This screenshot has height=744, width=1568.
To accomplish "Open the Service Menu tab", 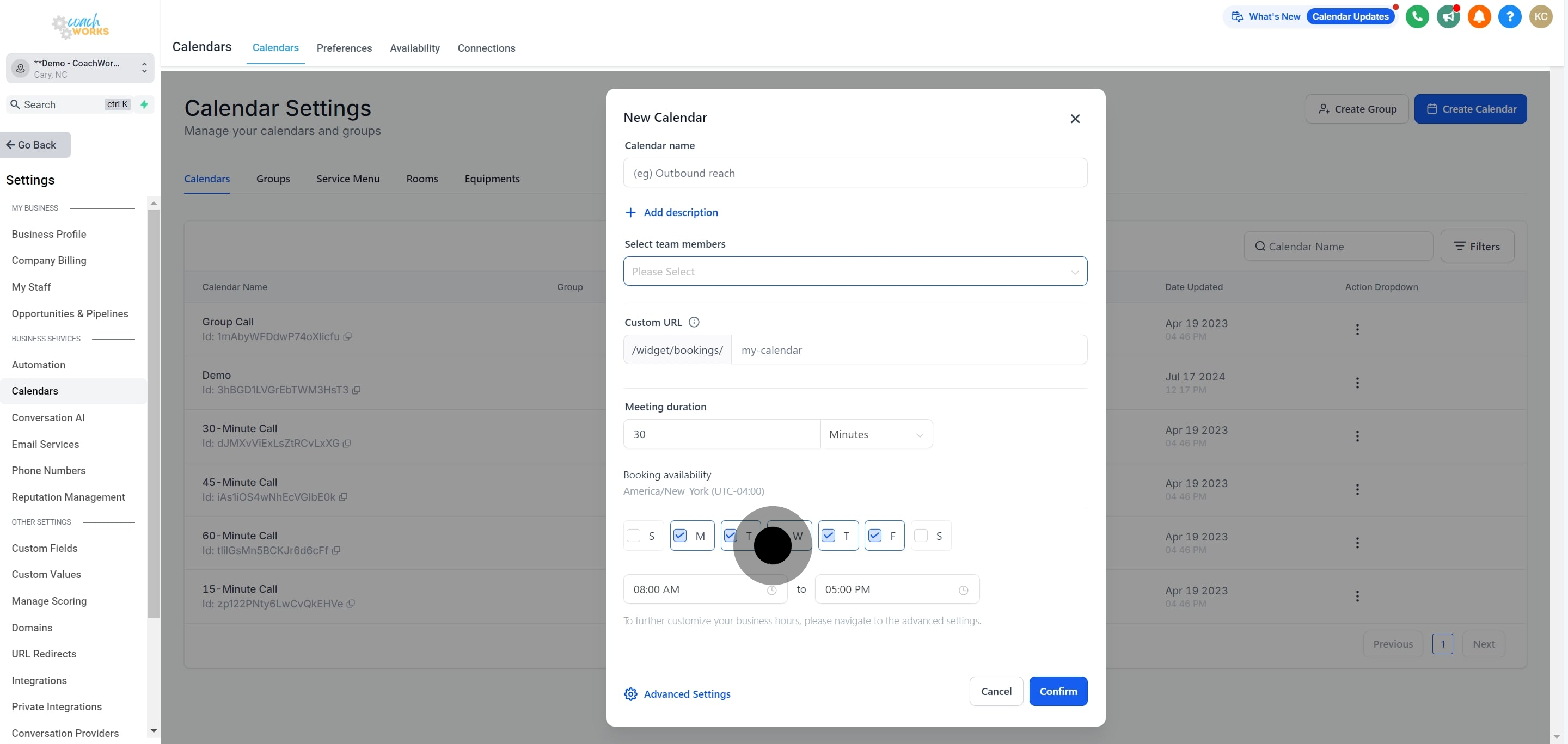I will [x=347, y=179].
